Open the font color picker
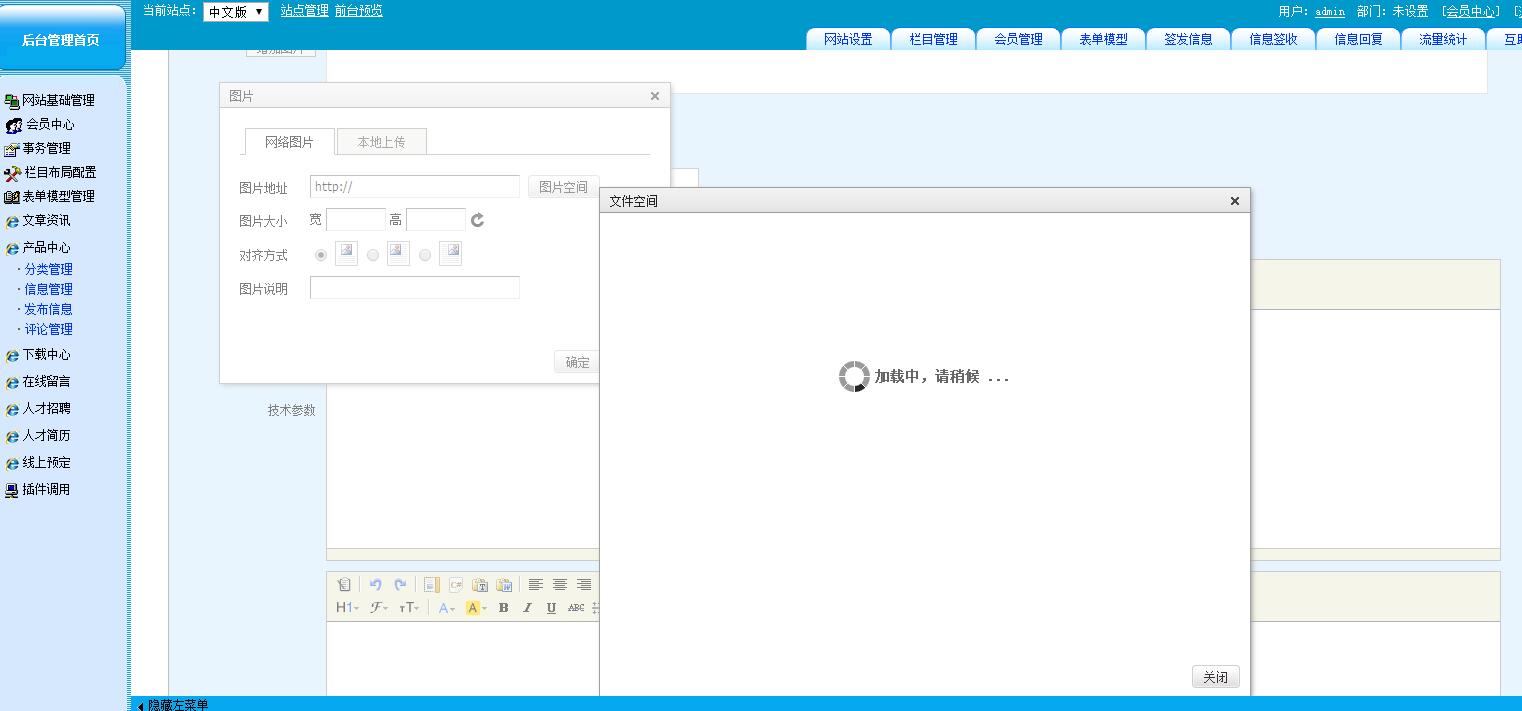This screenshot has height=711, width=1522. click(x=446, y=608)
